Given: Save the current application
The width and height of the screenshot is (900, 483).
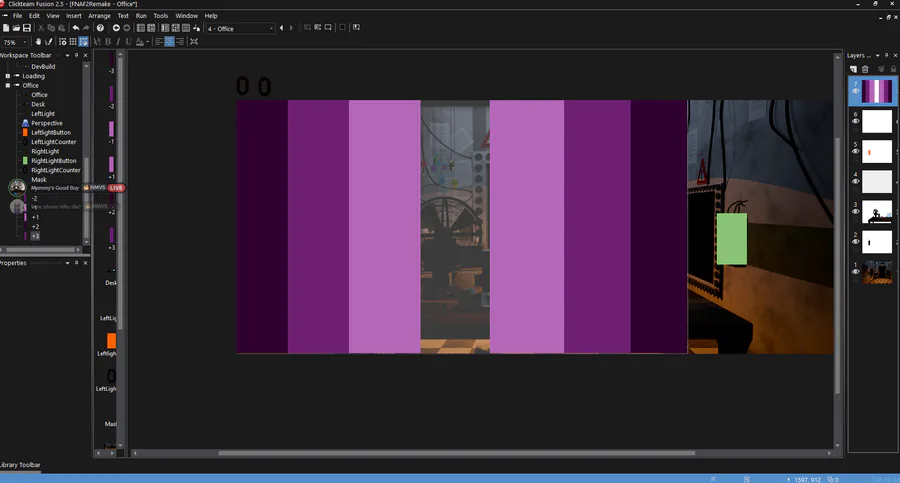Looking at the screenshot, I should coord(26,28).
